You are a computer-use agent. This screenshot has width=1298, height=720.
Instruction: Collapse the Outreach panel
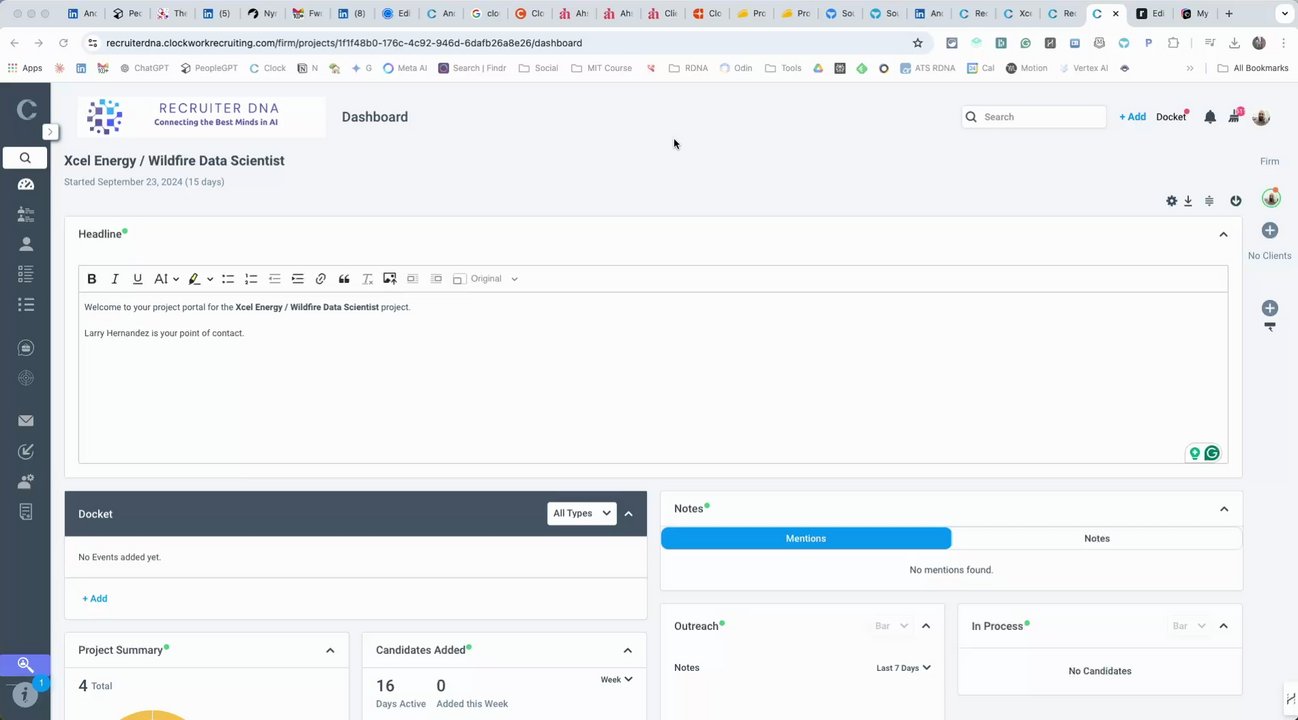coord(926,626)
